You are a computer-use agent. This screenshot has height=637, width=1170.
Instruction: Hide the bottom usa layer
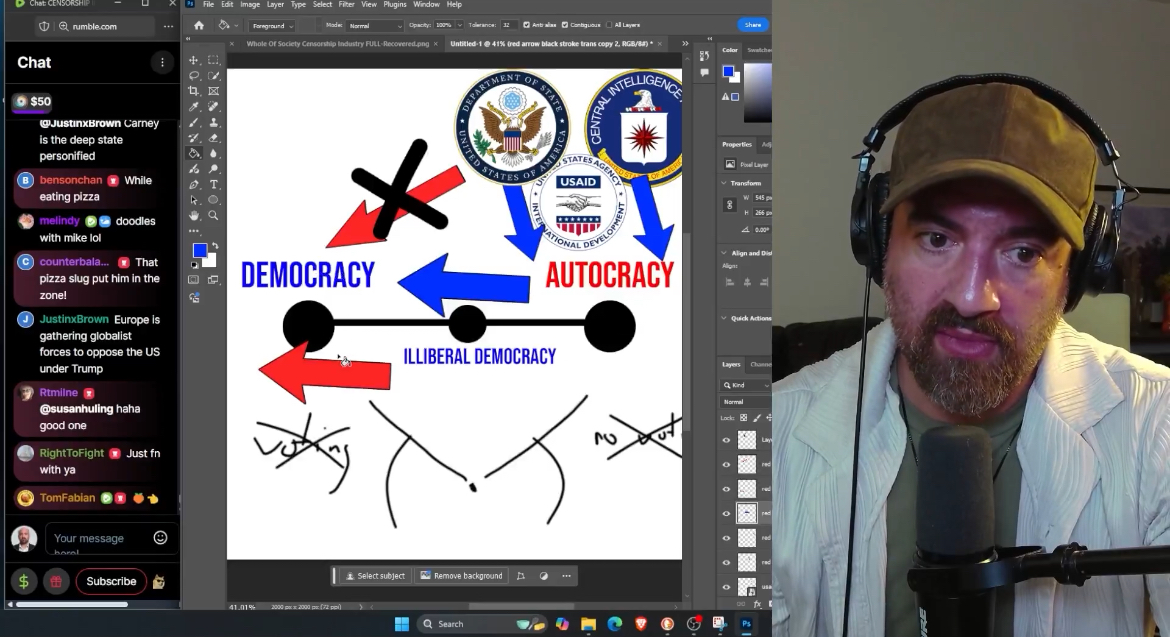[x=726, y=587]
